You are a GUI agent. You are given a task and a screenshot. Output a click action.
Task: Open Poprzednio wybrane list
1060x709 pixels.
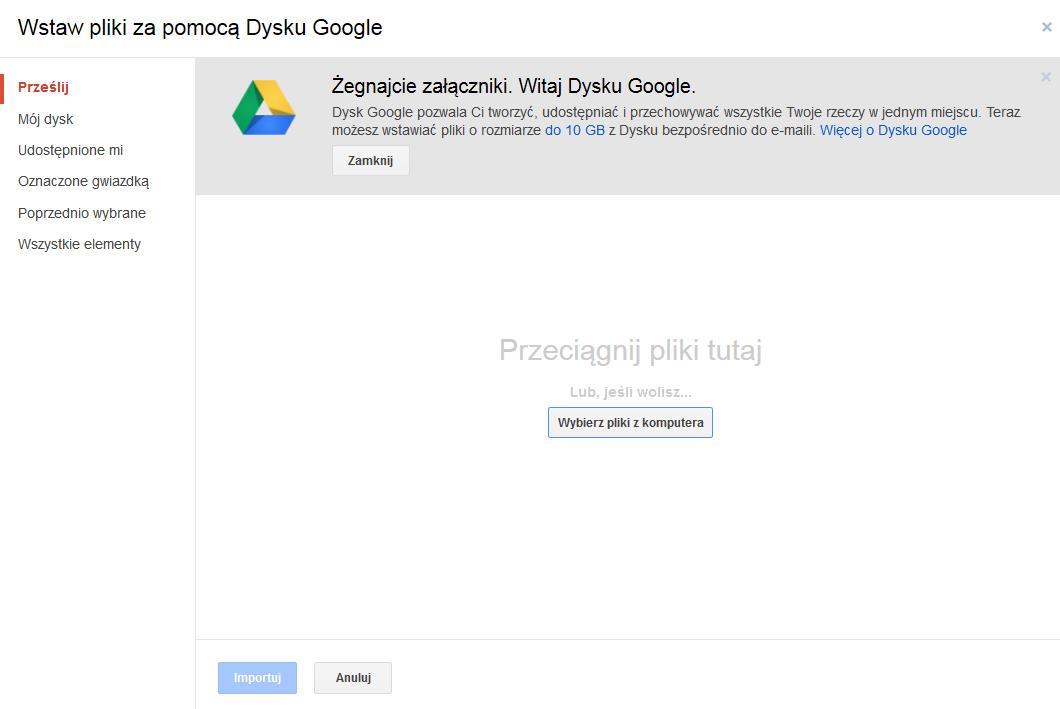[82, 213]
